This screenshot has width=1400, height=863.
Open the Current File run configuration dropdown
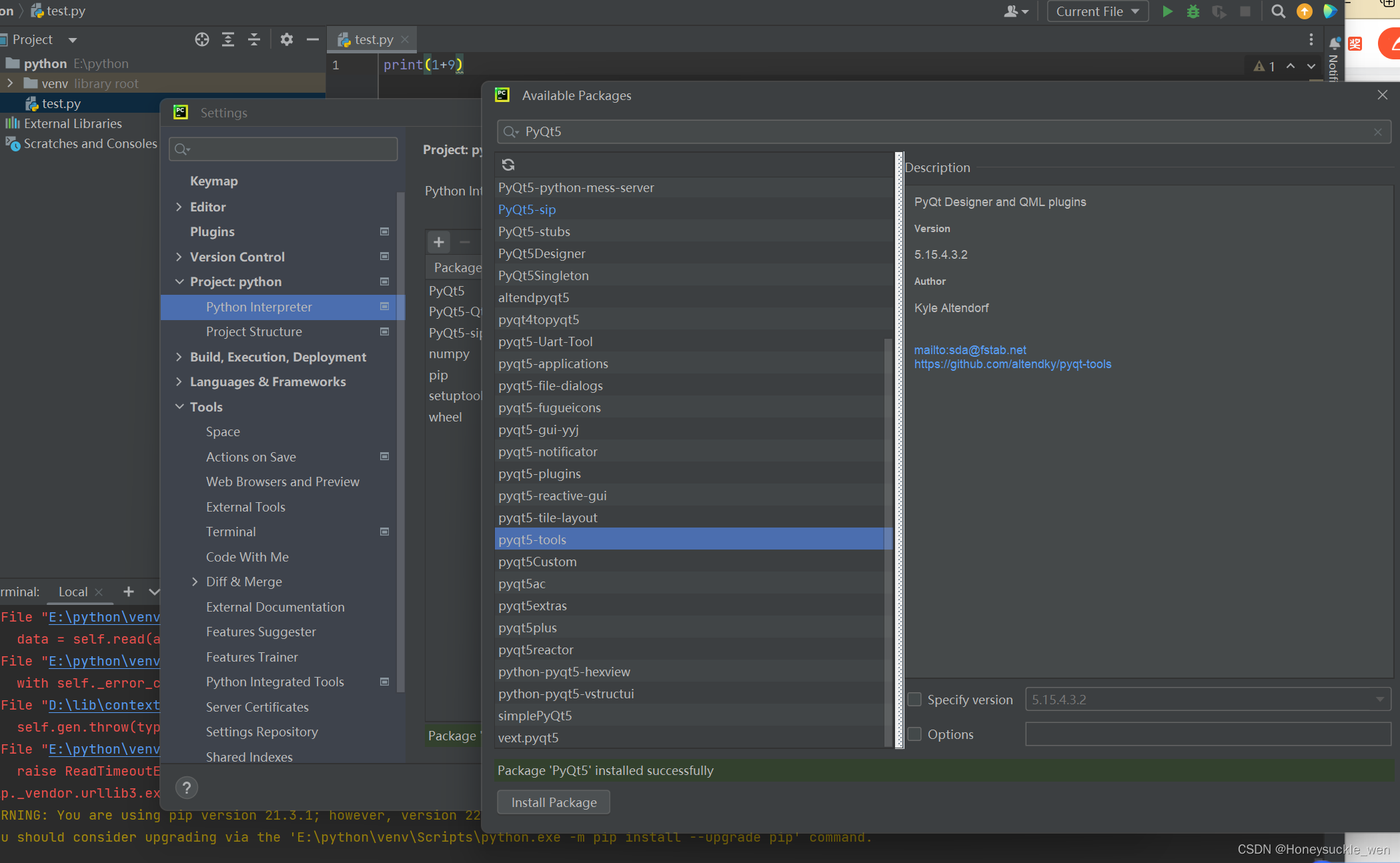pos(1097,11)
